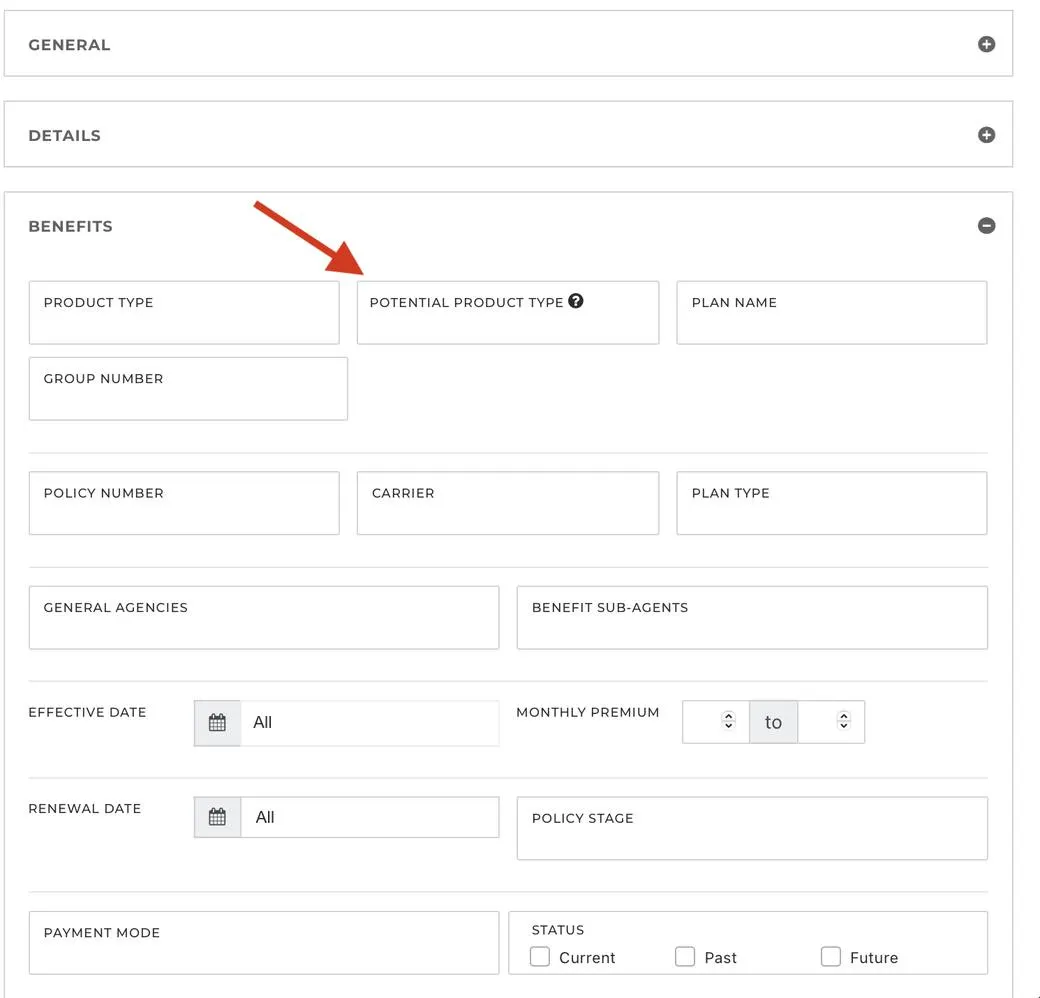Expand the General section plus icon

point(986,44)
